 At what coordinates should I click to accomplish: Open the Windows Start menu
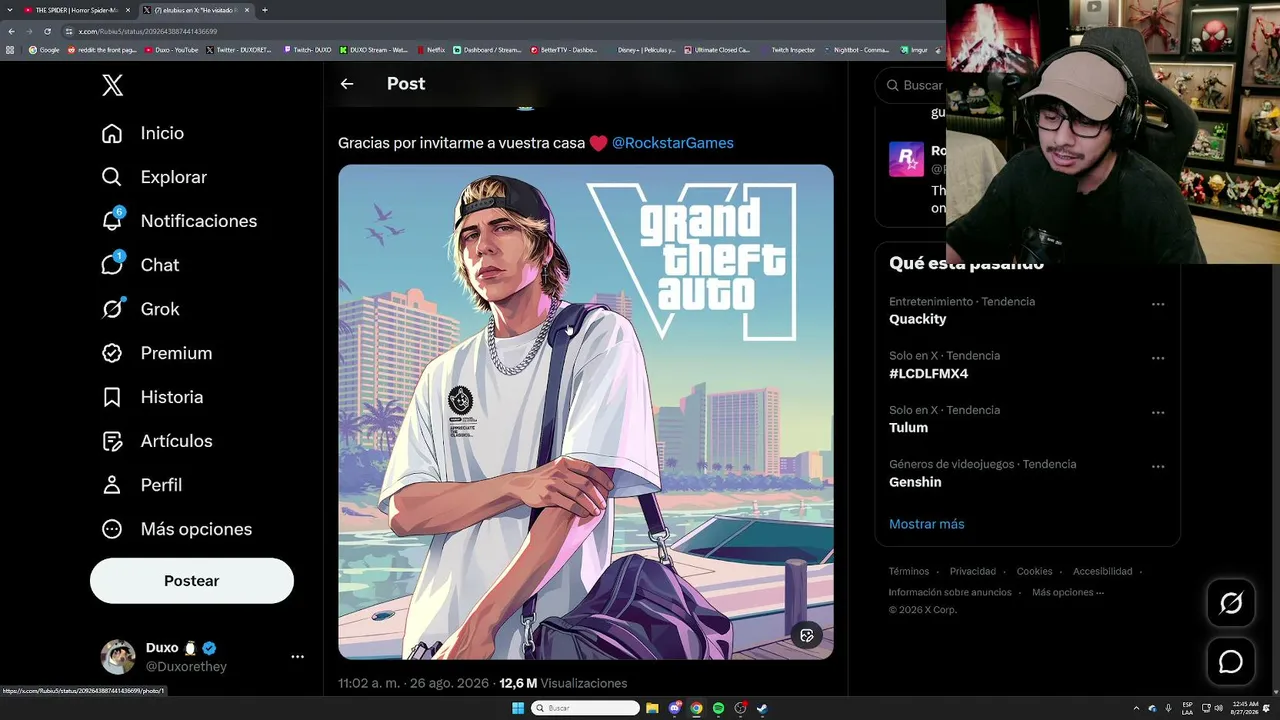(x=518, y=708)
